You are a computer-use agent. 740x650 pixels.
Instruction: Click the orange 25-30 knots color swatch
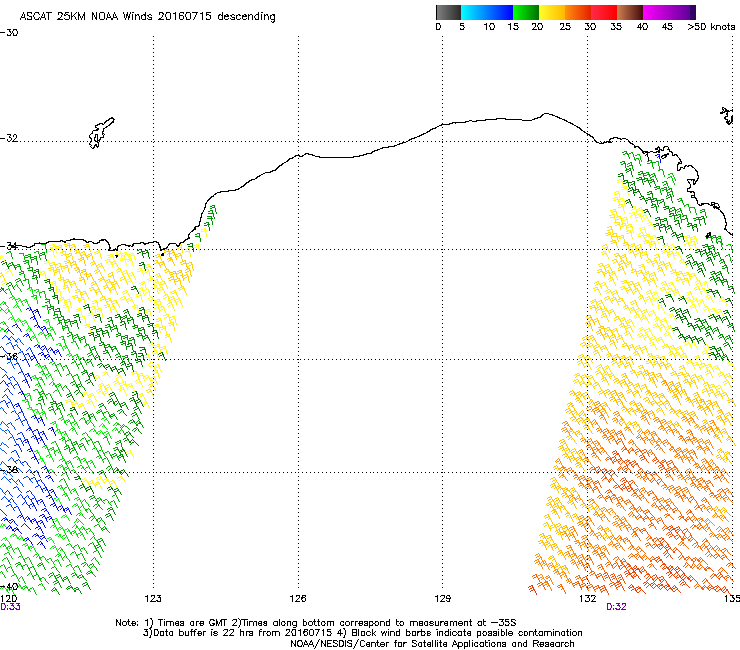[x=578, y=12]
